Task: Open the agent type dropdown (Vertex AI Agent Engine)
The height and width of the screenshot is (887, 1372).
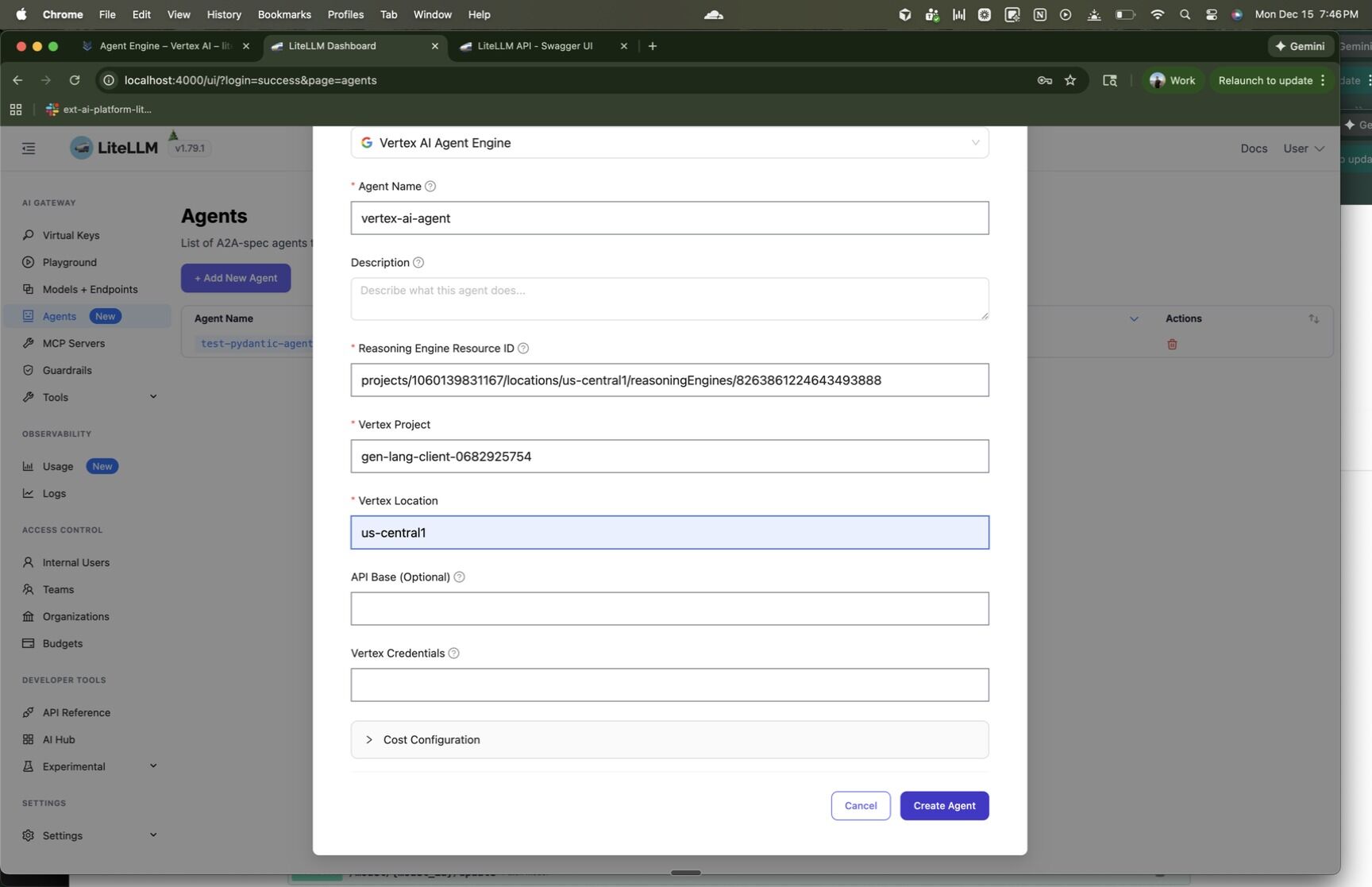Action: click(x=669, y=143)
